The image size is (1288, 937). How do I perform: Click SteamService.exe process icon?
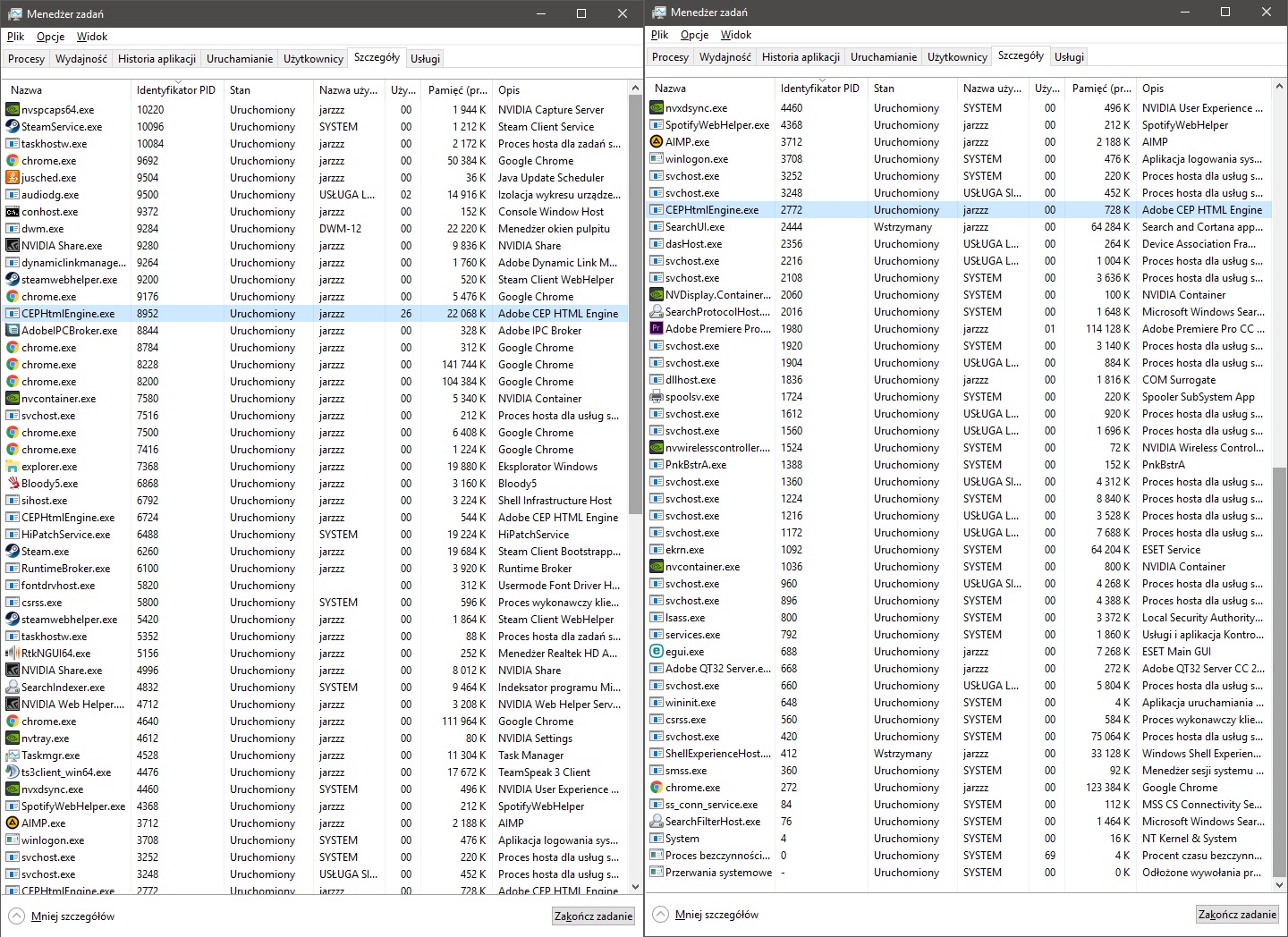pyautogui.click(x=13, y=127)
